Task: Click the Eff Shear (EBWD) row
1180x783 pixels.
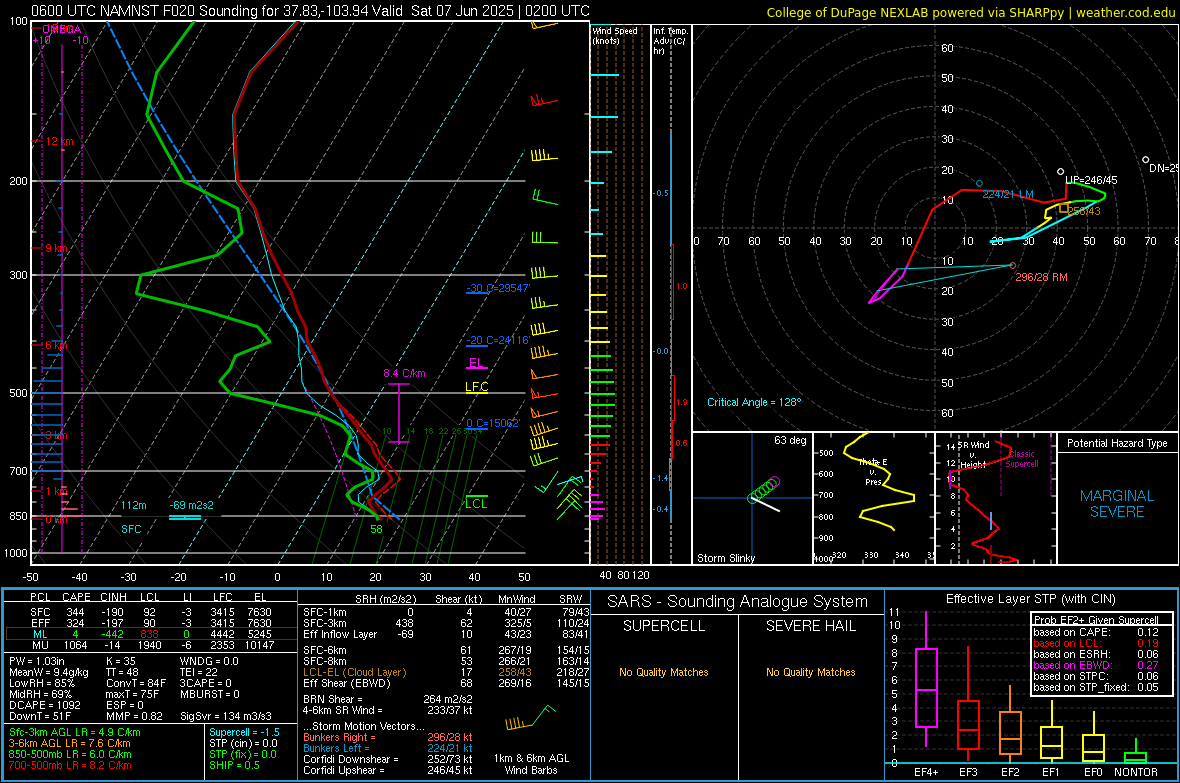Action: (x=446, y=684)
